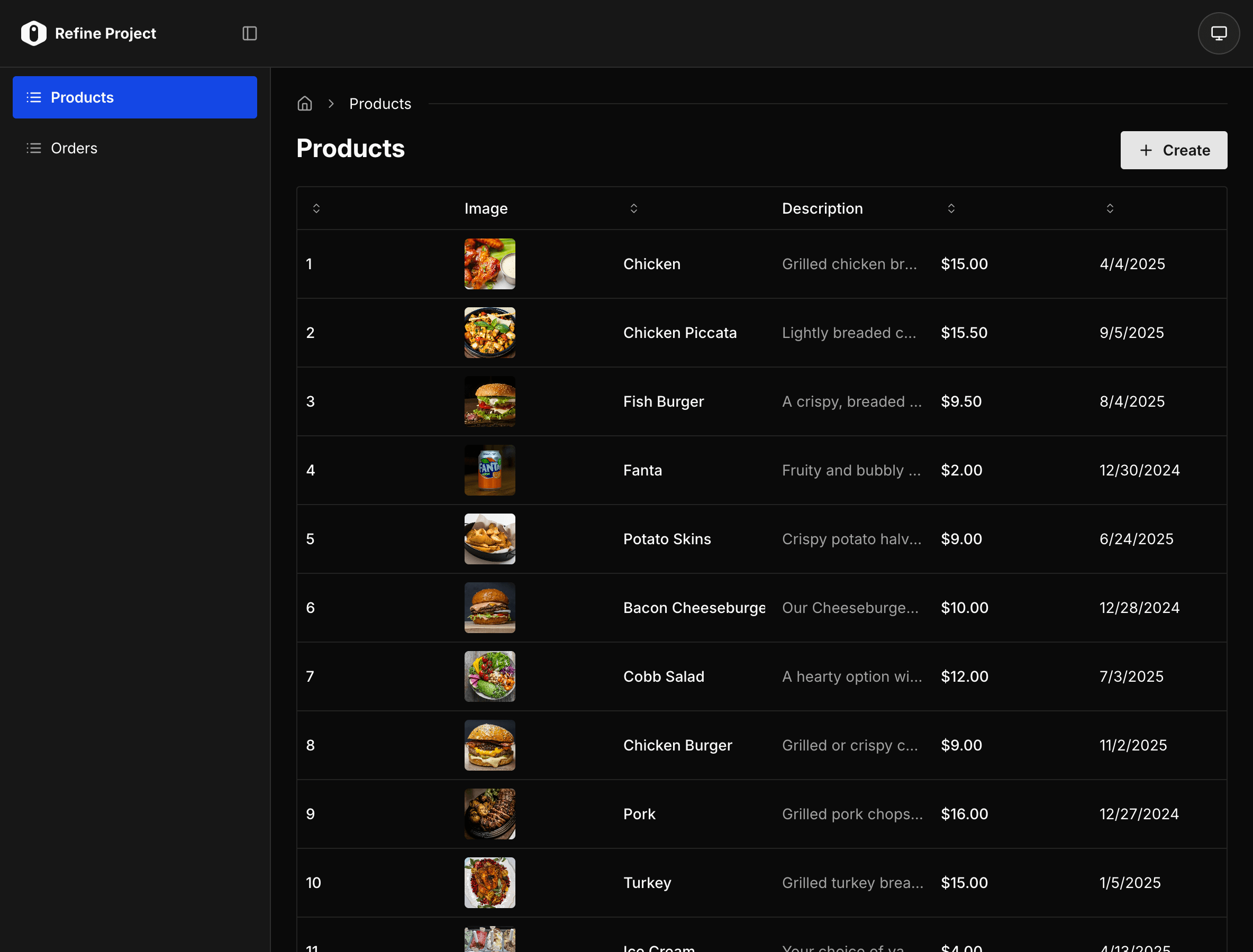The height and width of the screenshot is (952, 1253).
Task: Select Products in the sidebar
Action: coord(134,97)
